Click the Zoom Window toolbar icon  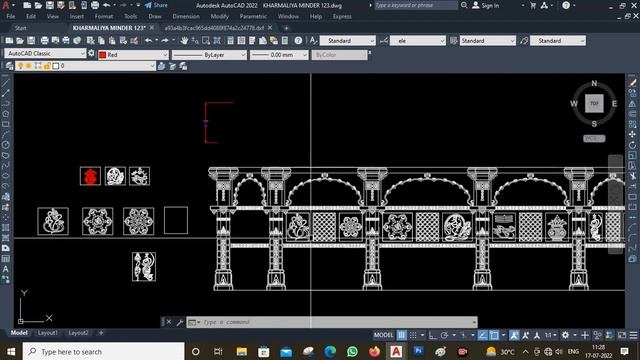[206, 40]
